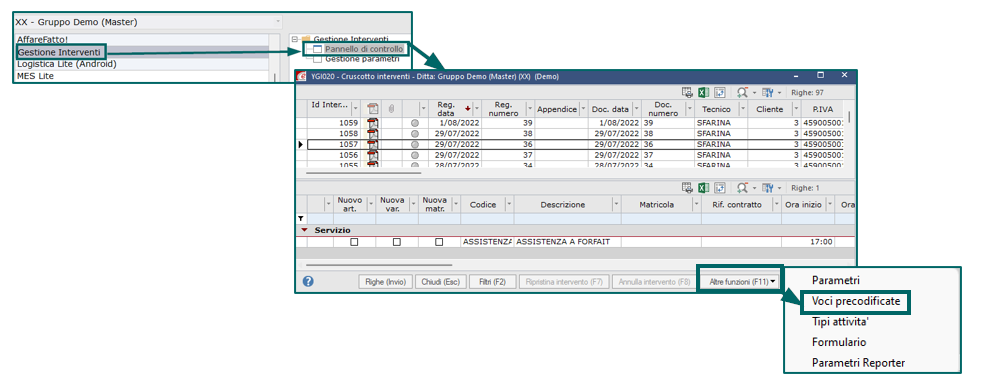Select Parametri from Altre funzioni menu
Screen dimensions: 983x387
835,280
